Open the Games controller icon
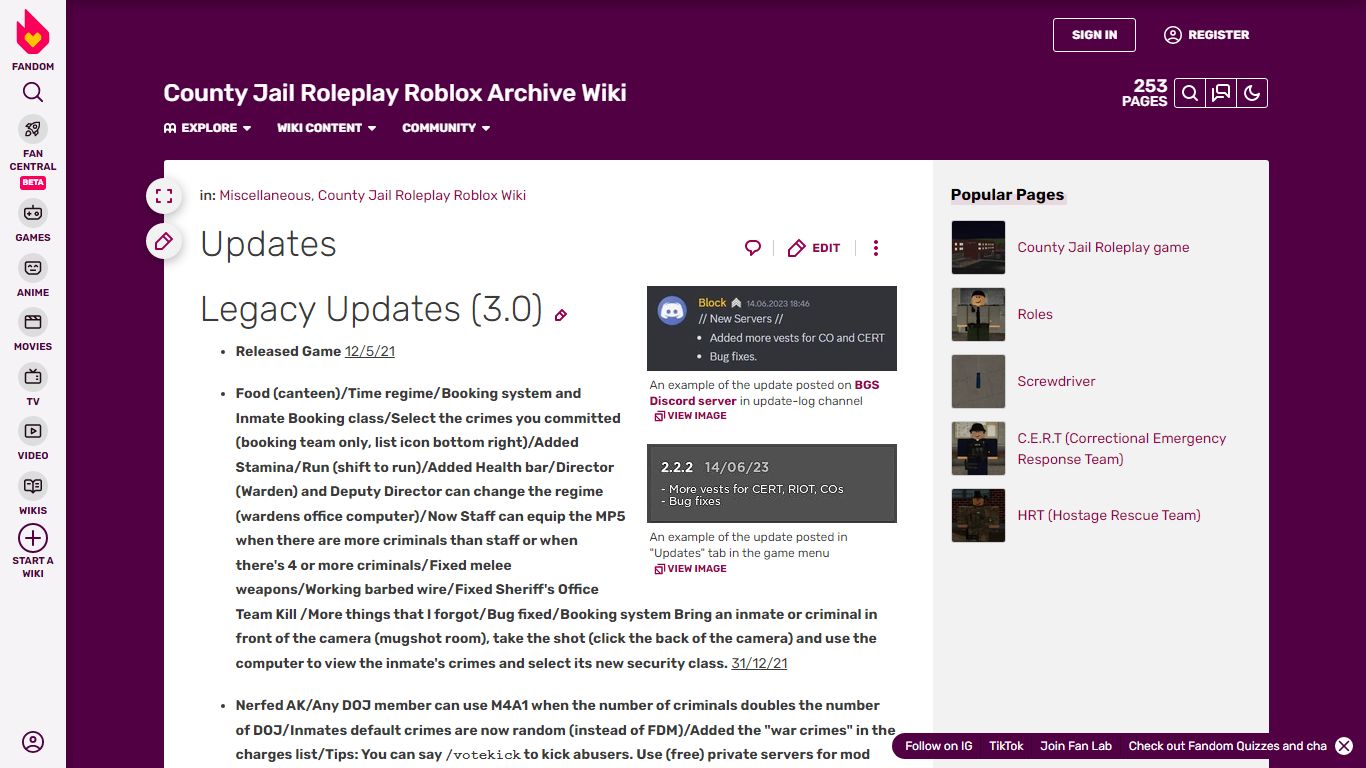Image resolution: width=1366 pixels, height=768 pixels. [33, 213]
